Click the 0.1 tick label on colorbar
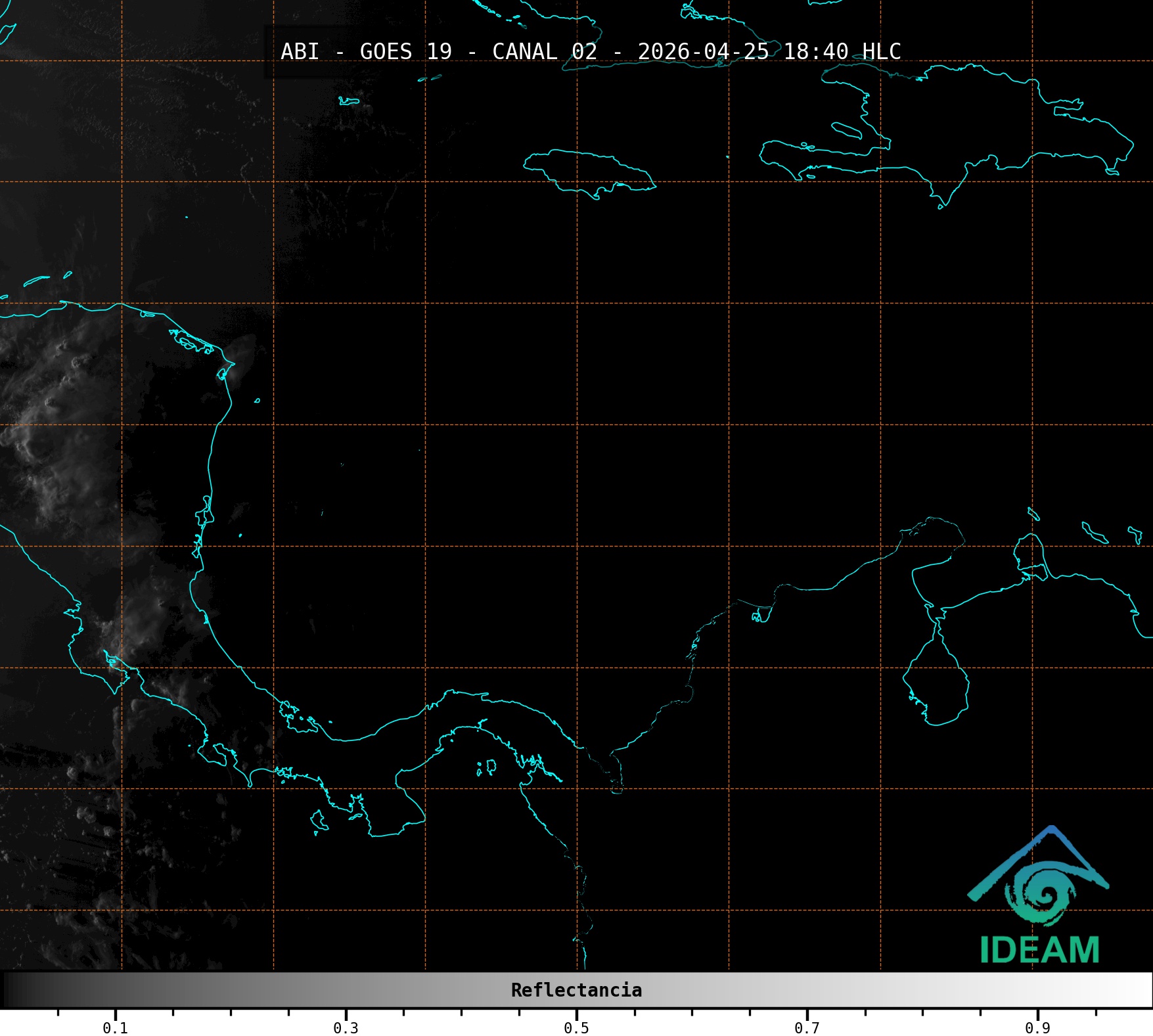Screen dimensions: 1153x1036 pos(115,1027)
